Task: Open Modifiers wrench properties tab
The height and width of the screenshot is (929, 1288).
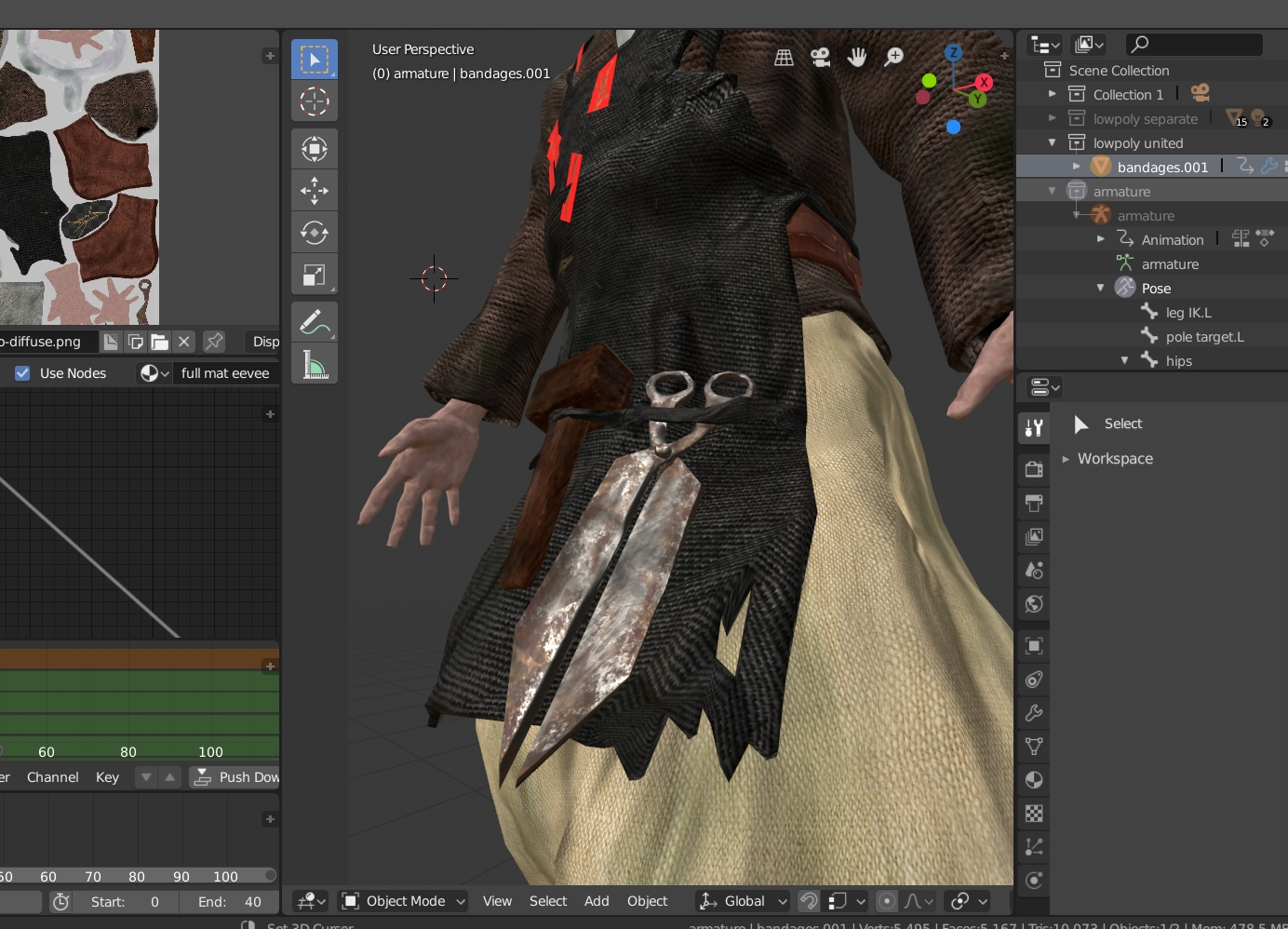Action: (1034, 713)
